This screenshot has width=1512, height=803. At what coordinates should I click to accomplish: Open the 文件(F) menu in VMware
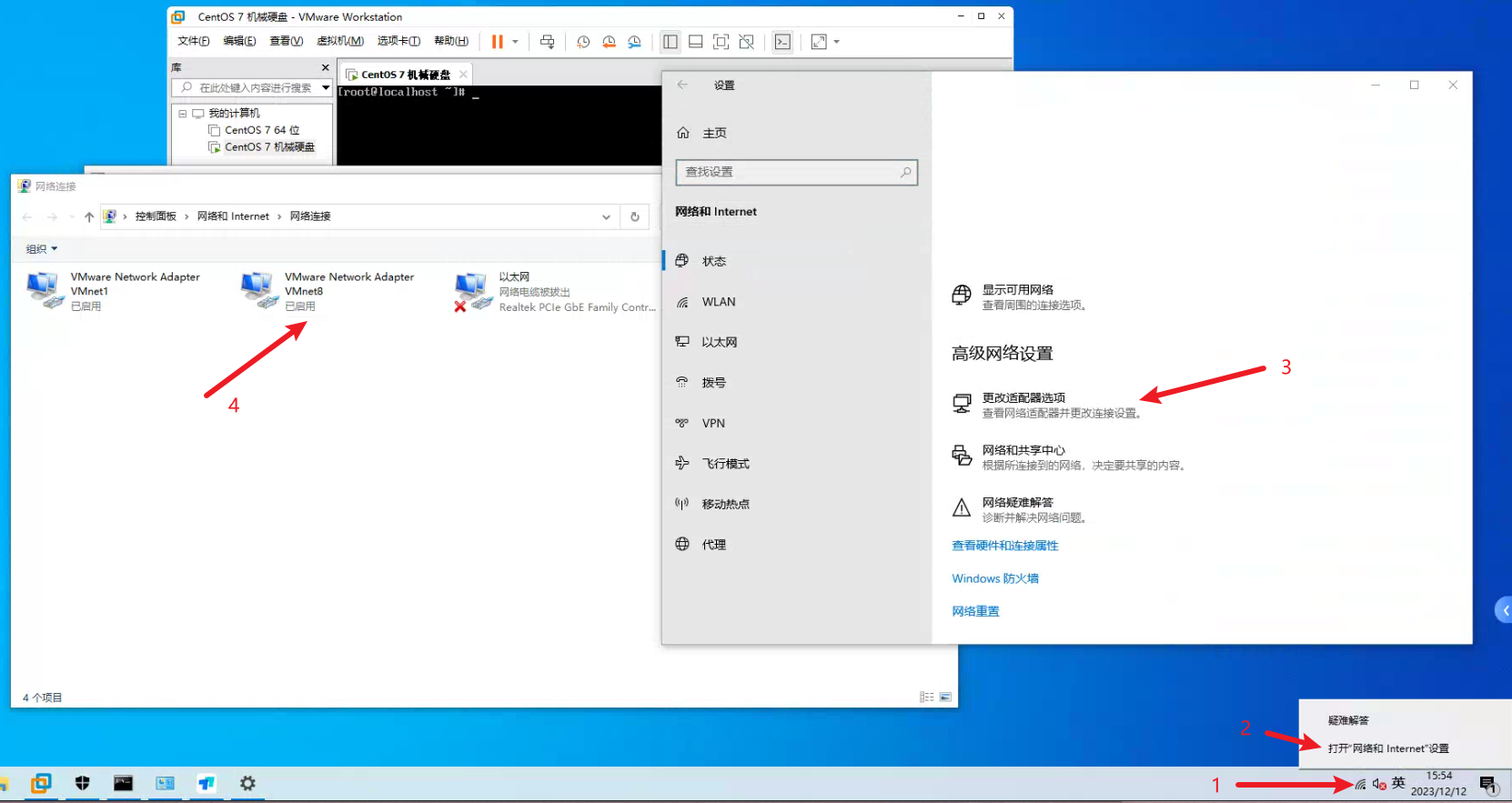194,41
